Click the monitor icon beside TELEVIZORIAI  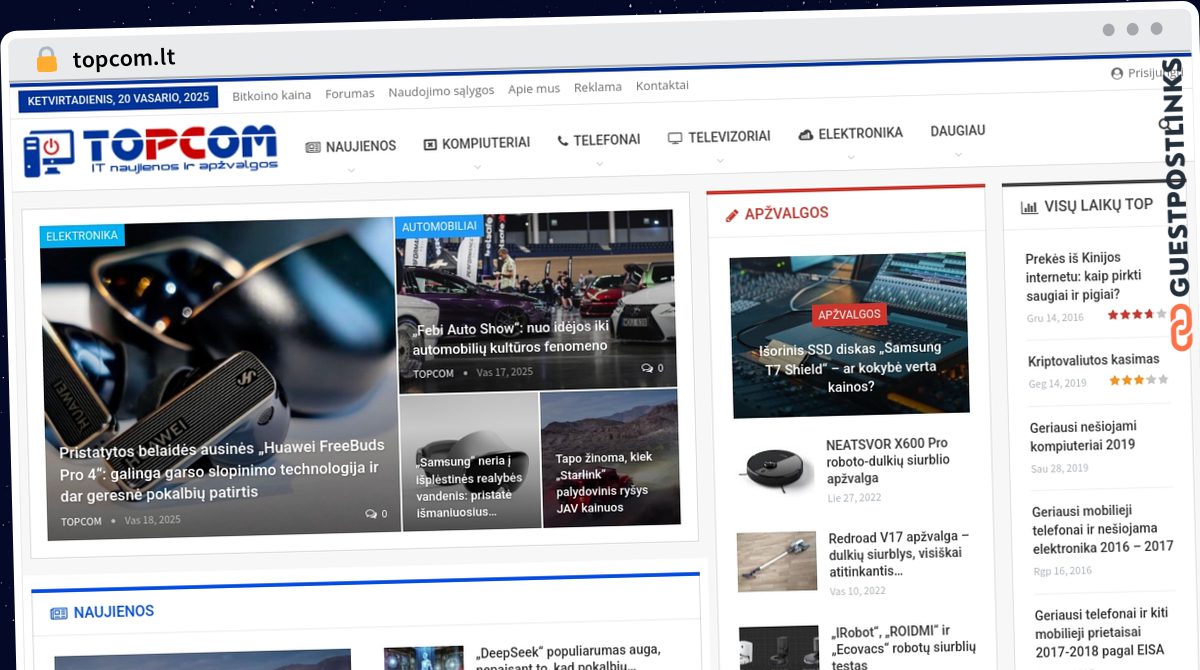pyautogui.click(x=675, y=138)
